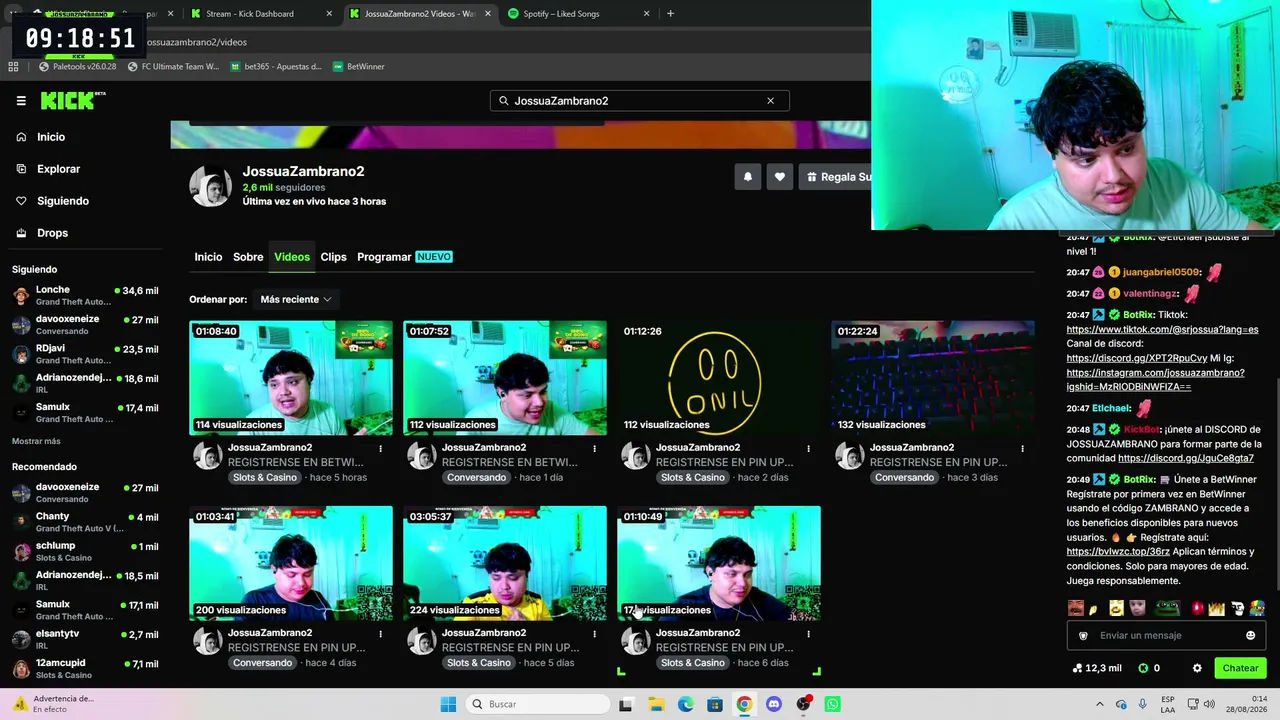This screenshot has width=1280, height=720.
Task: Open options menu for the 2 días video
Action: [808, 449]
